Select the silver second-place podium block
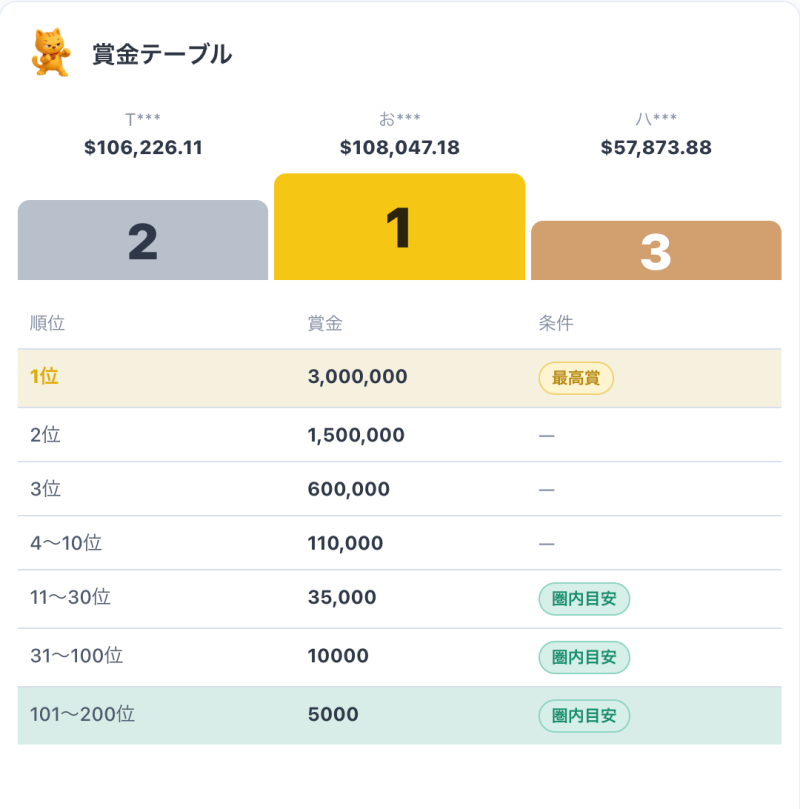800x809 pixels. [x=143, y=240]
